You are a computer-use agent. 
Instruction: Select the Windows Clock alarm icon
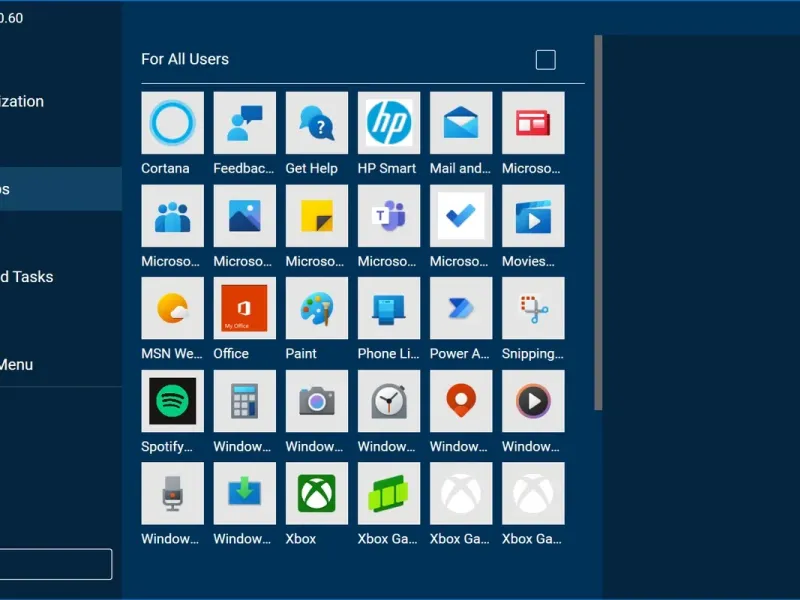point(389,401)
